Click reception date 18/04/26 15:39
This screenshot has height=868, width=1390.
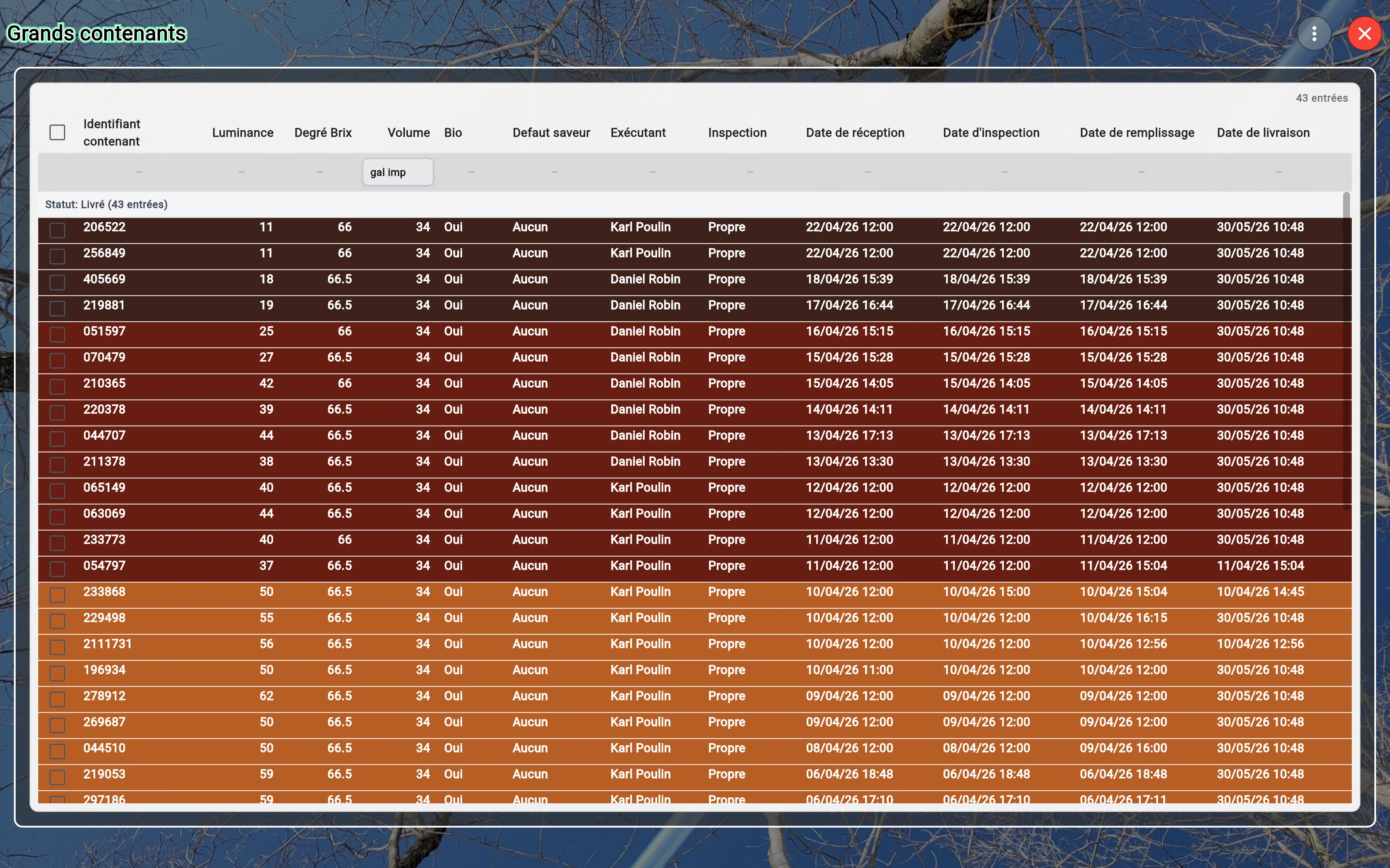[x=849, y=279]
